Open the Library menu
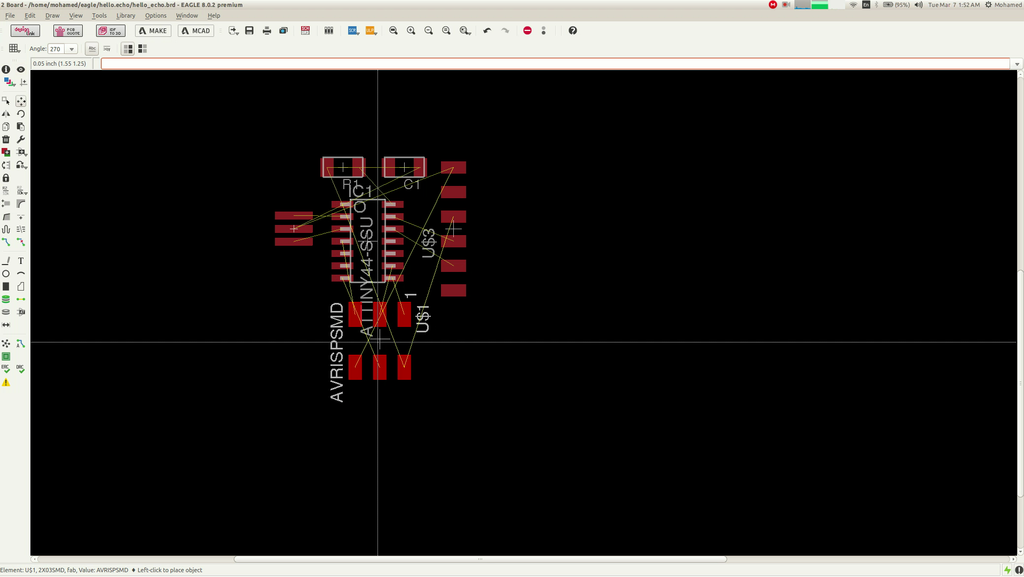 pos(125,16)
